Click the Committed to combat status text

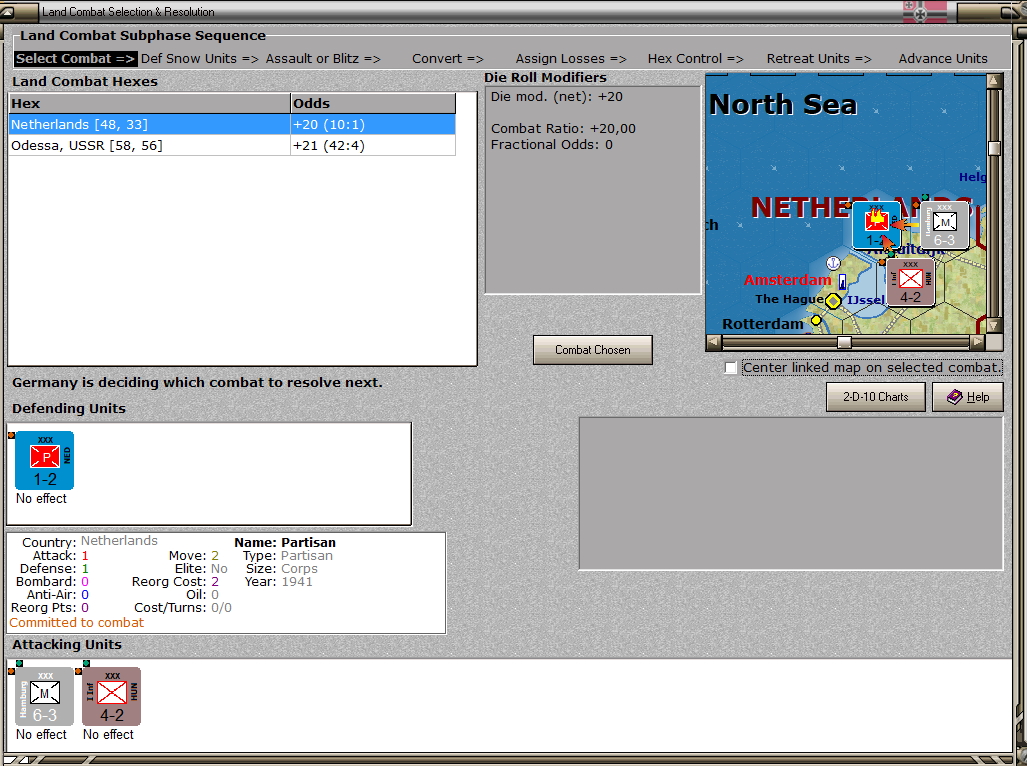click(77, 623)
